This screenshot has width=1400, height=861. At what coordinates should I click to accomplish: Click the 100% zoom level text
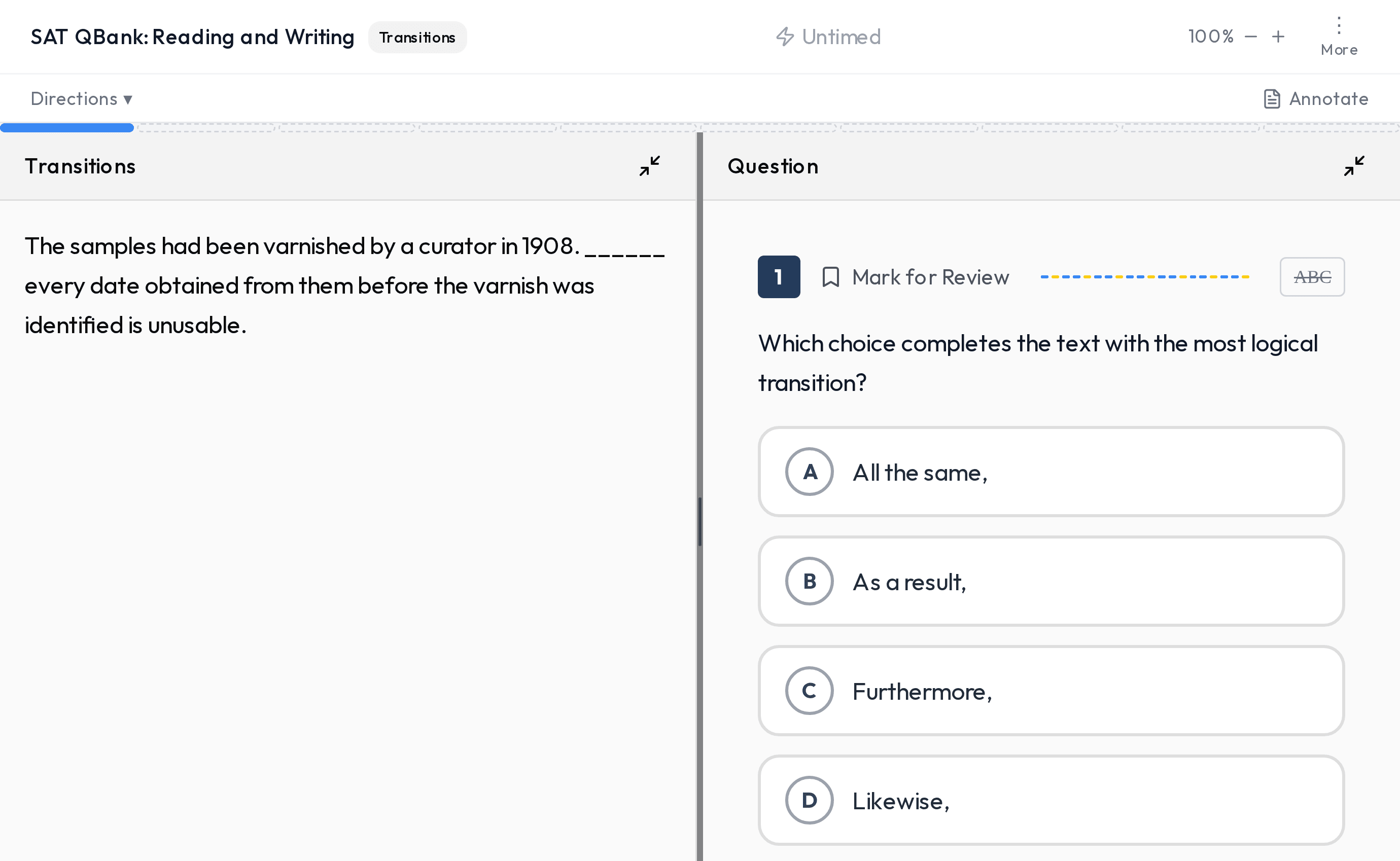[x=1210, y=37]
